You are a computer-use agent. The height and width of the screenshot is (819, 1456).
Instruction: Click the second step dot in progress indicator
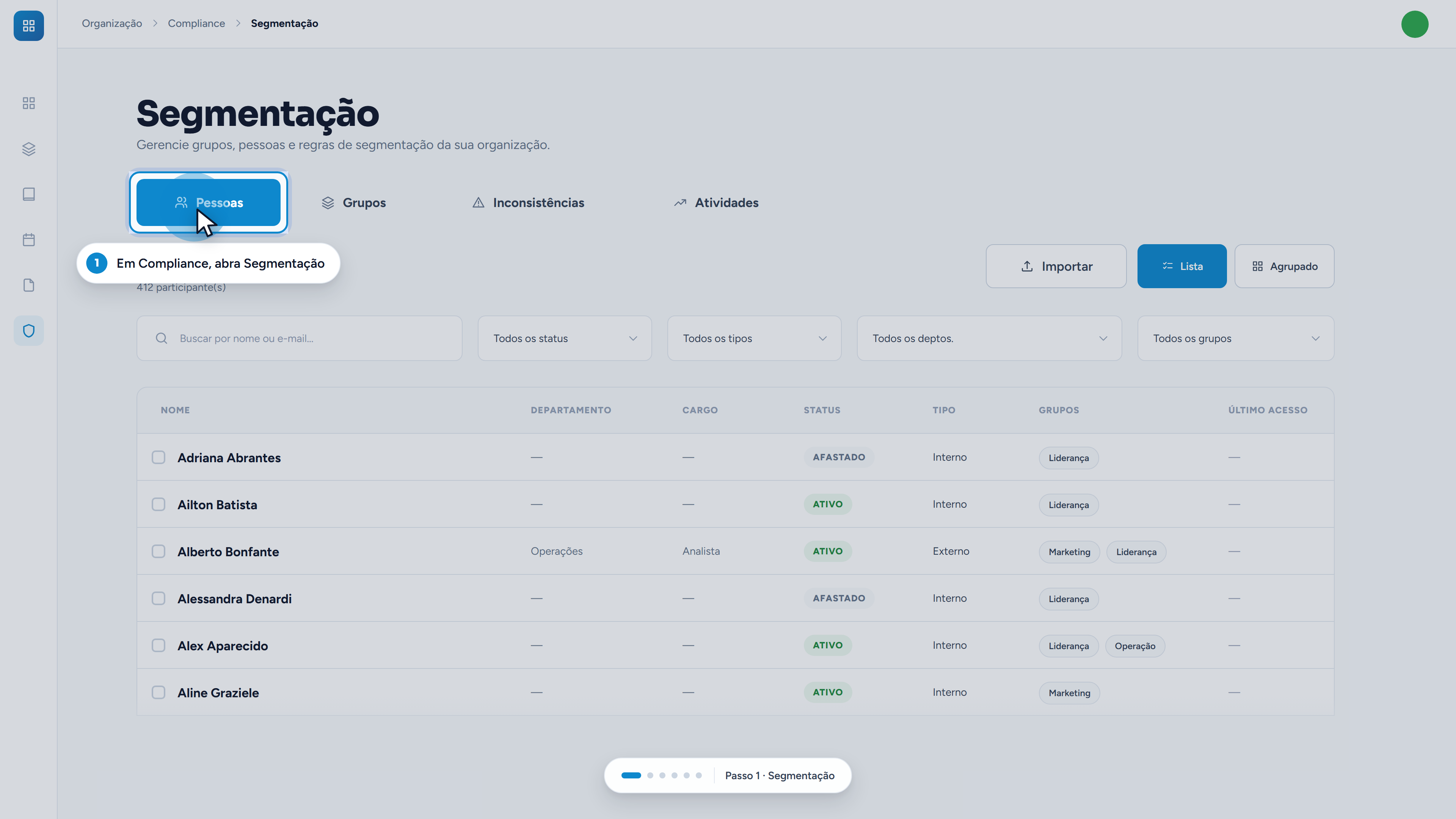[x=650, y=775]
